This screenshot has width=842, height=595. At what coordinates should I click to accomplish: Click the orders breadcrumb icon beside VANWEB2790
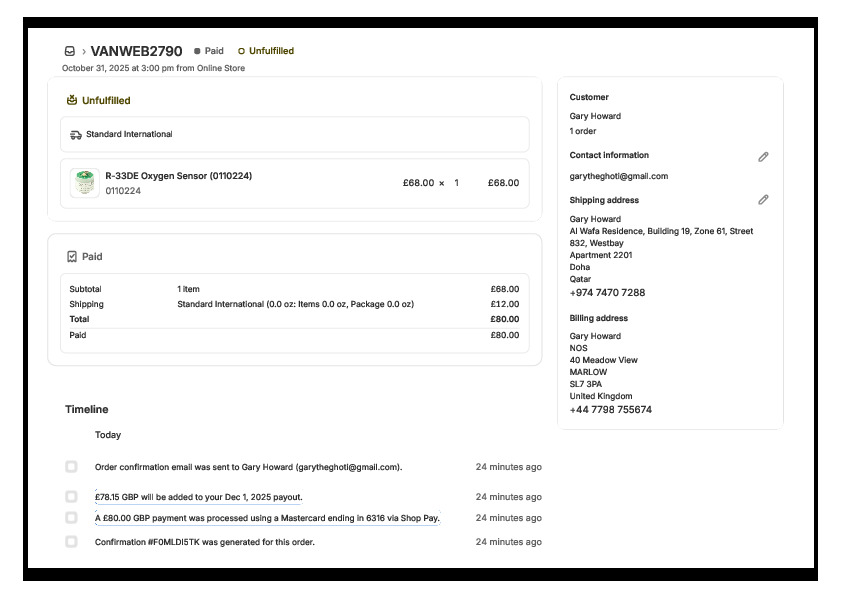pos(70,51)
